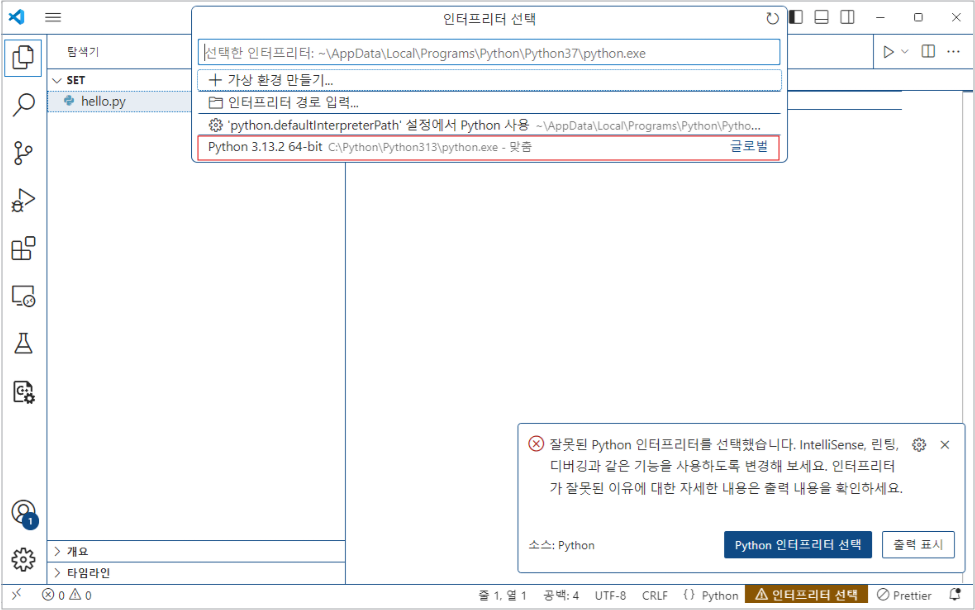Toggle primary side bar layout

[x=796, y=17]
